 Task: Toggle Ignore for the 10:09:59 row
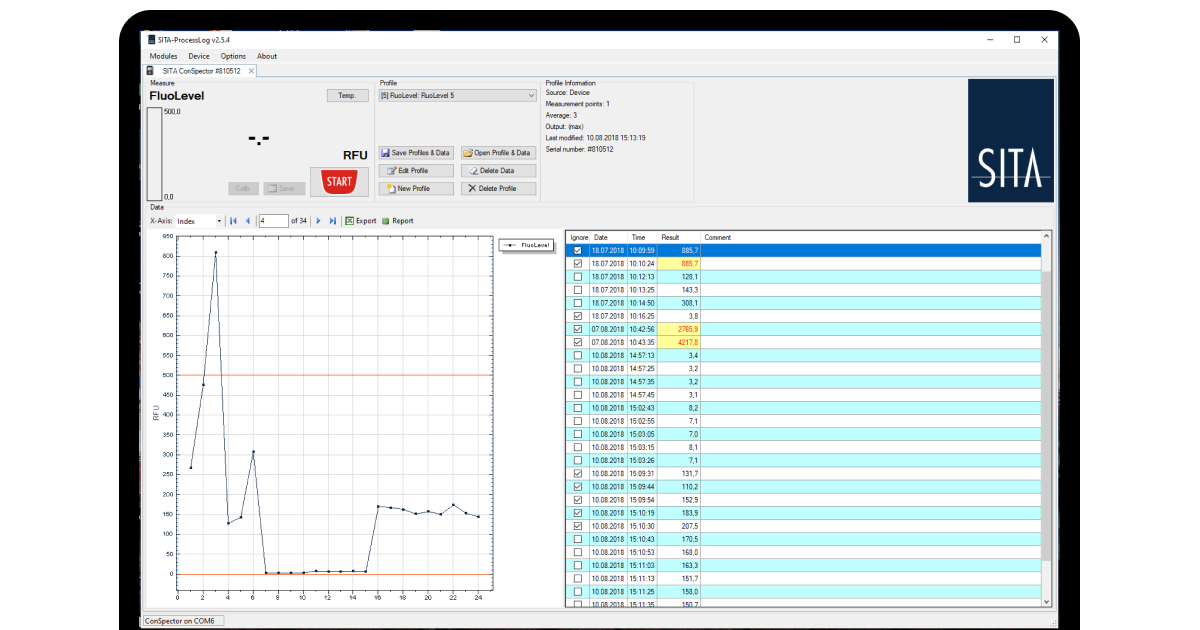click(577, 250)
